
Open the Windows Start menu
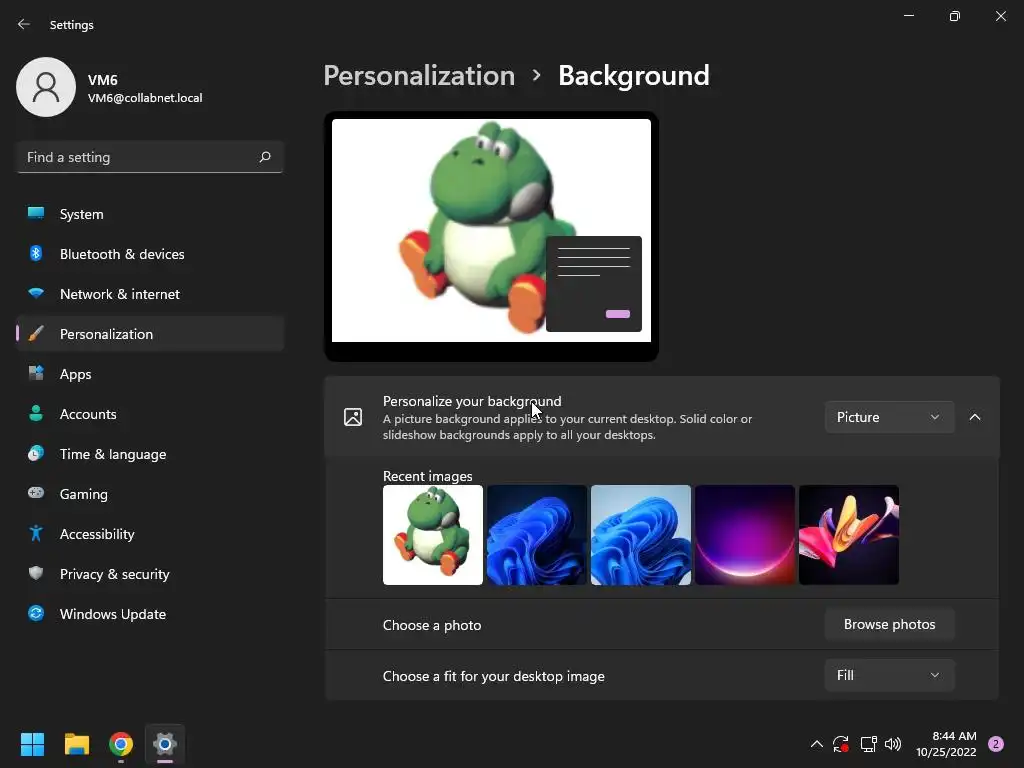click(x=32, y=744)
